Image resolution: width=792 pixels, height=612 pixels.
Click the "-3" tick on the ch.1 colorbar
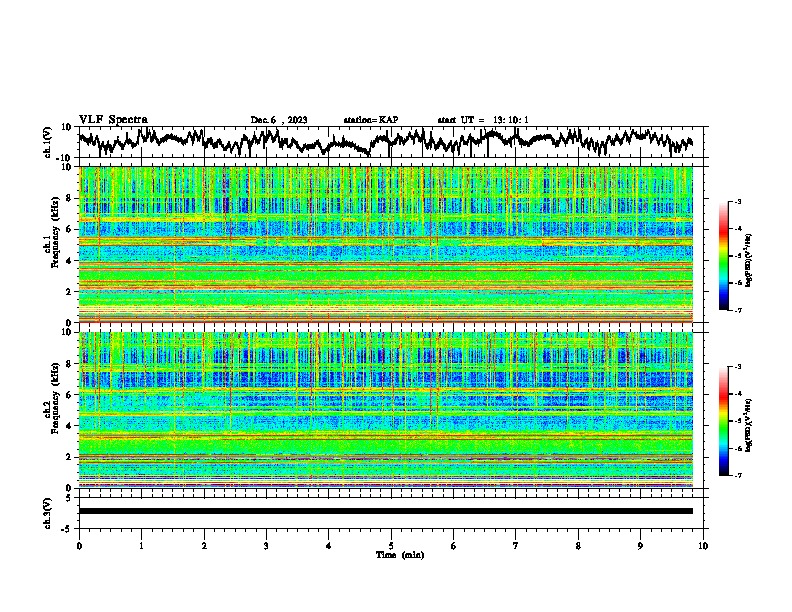click(x=738, y=201)
